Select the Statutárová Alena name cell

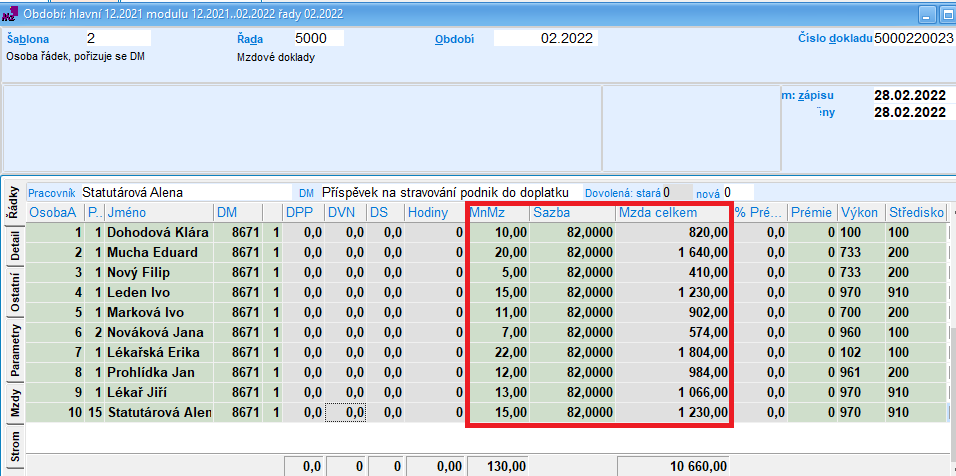159,413
